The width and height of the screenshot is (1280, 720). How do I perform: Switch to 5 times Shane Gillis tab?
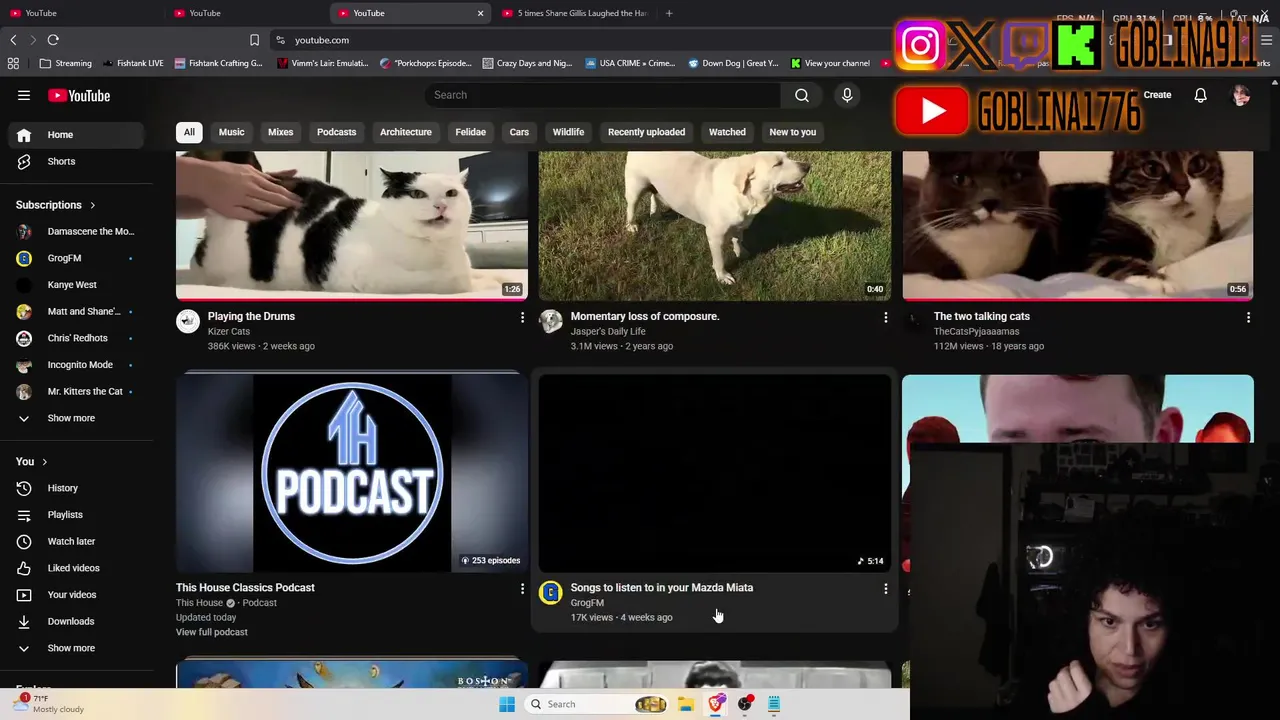pos(575,13)
